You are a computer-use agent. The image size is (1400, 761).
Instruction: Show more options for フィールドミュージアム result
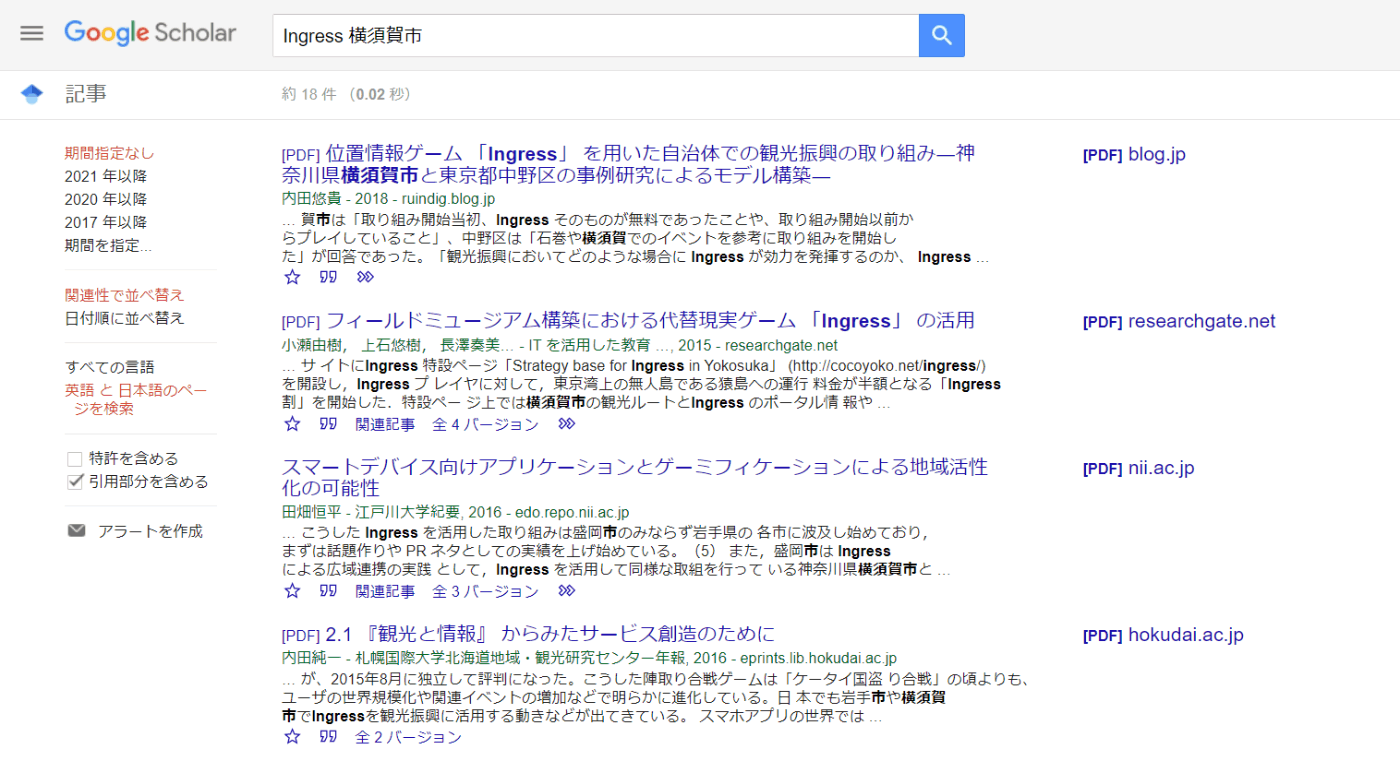click(567, 424)
